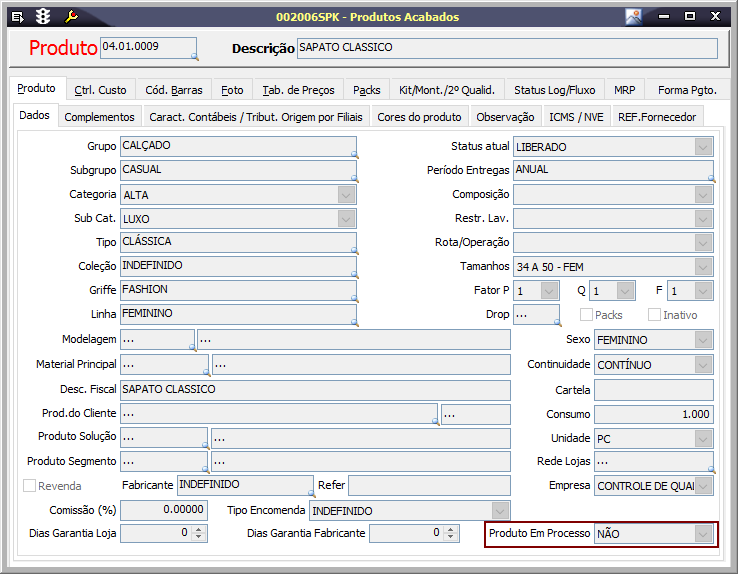Select the Cores do produto sub-tab
Viewport: 738px width, 574px height.
419,117
